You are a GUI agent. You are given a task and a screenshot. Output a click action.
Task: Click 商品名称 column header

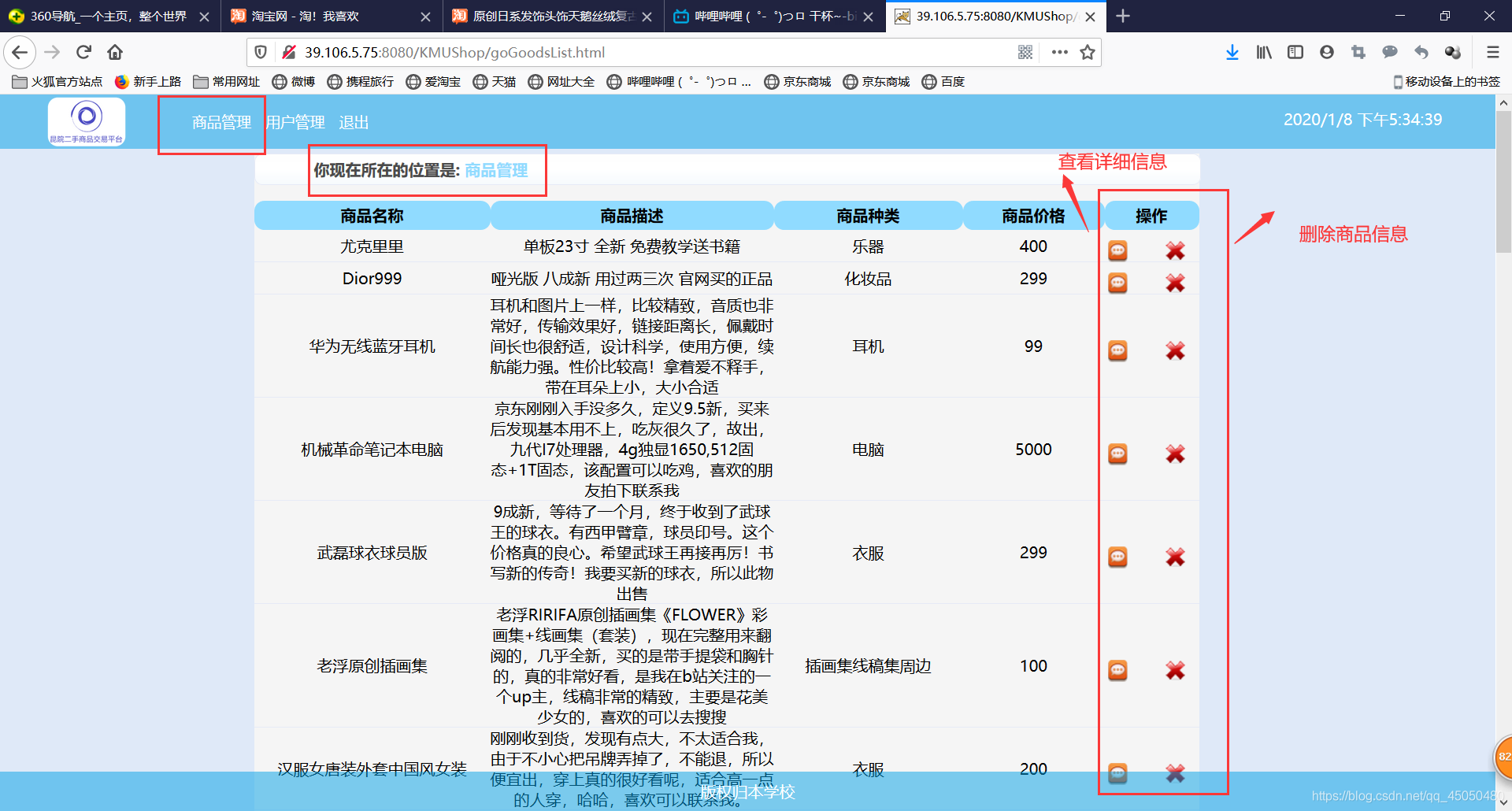[x=372, y=216]
